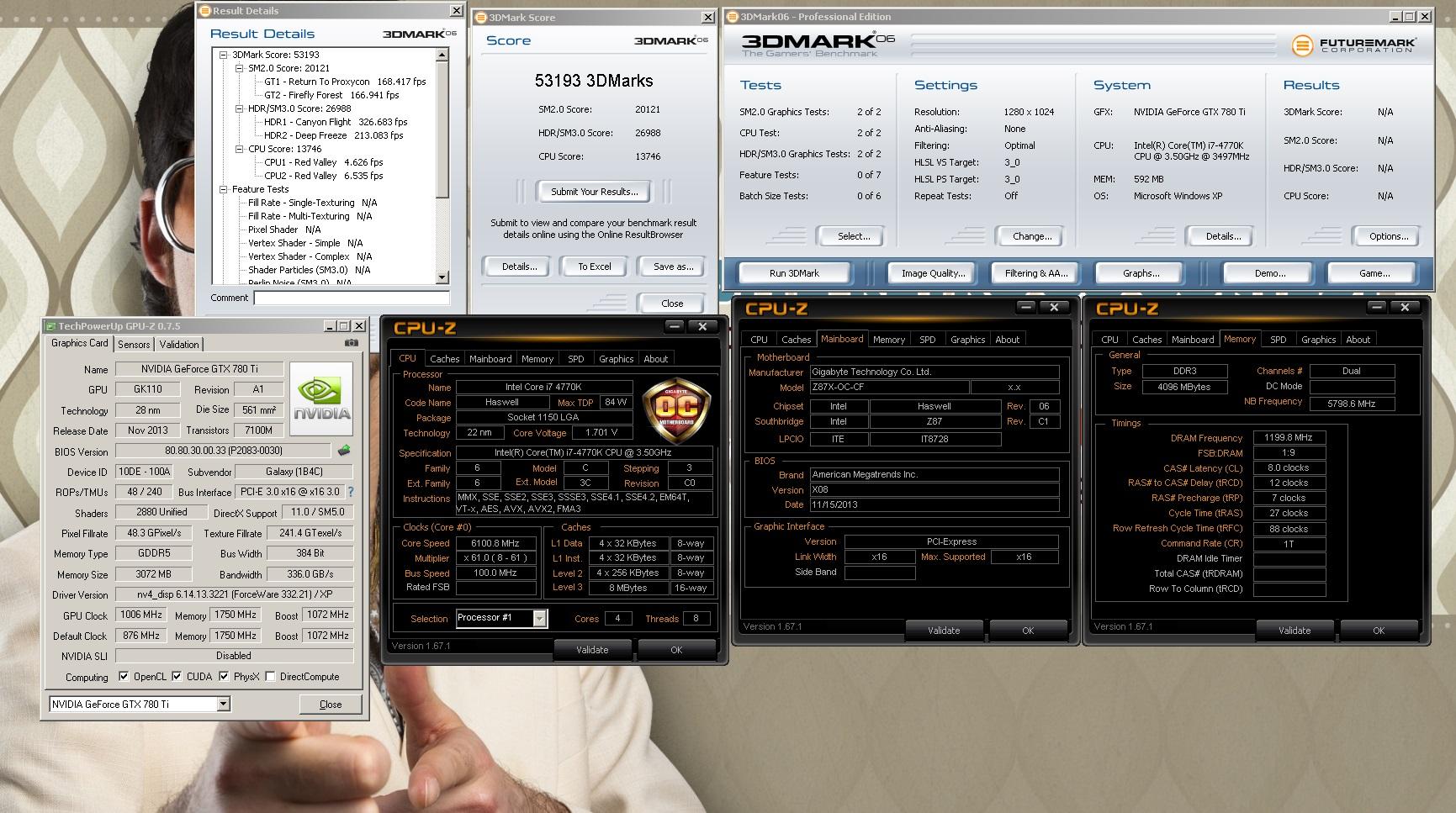
Task: Click the GPU-Z screenshot camera icon
Action: tap(352, 343)
